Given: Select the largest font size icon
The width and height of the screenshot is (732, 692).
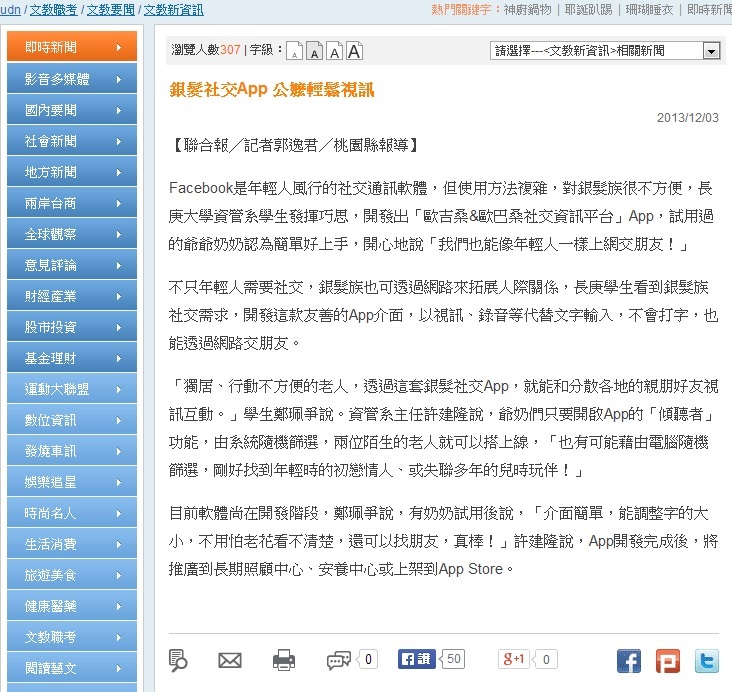Looking at the screenshot, I should click(354, 51).
